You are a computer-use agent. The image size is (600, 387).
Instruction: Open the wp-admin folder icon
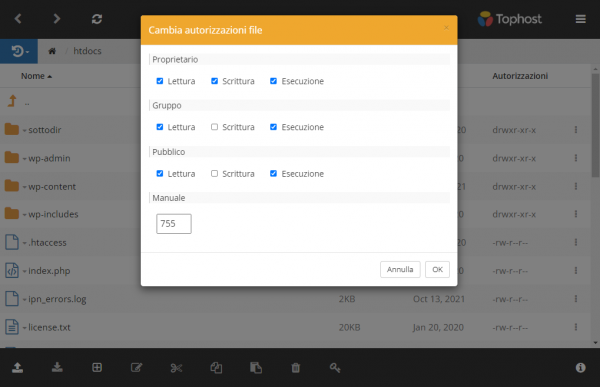[x=12, y=157]
